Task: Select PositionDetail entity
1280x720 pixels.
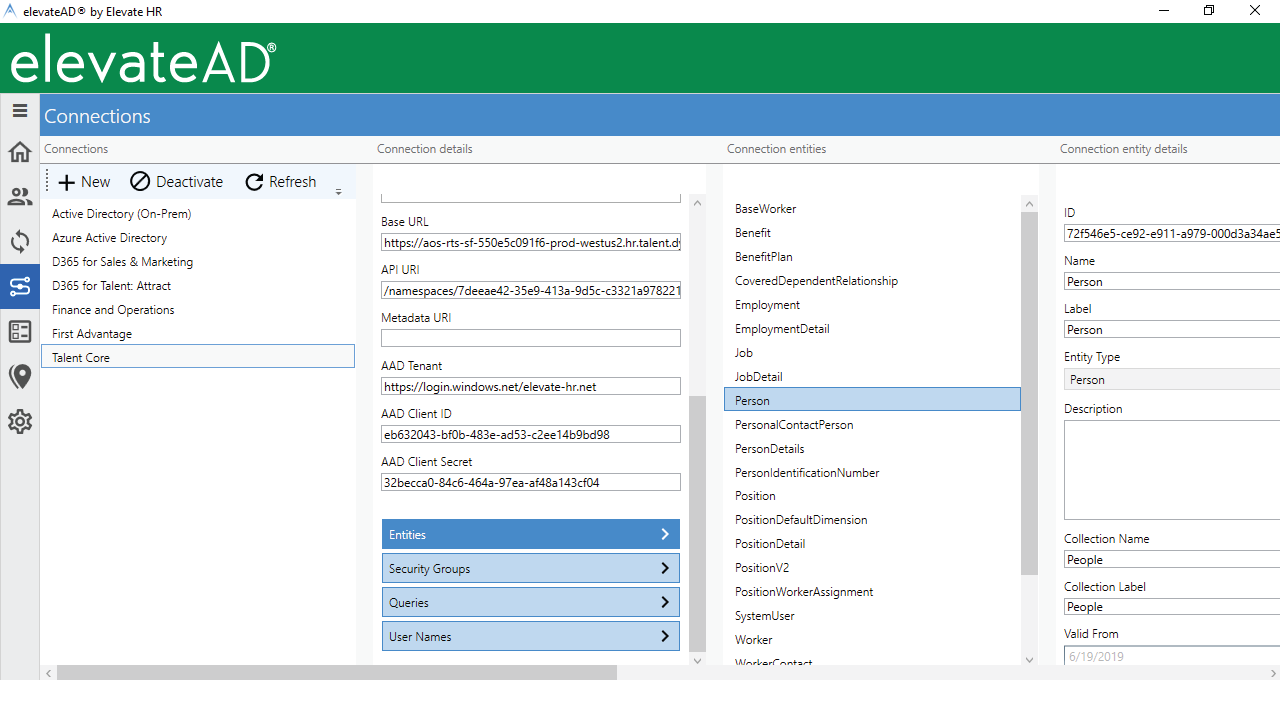Action: pyautogui.click(x=872, y=544)
